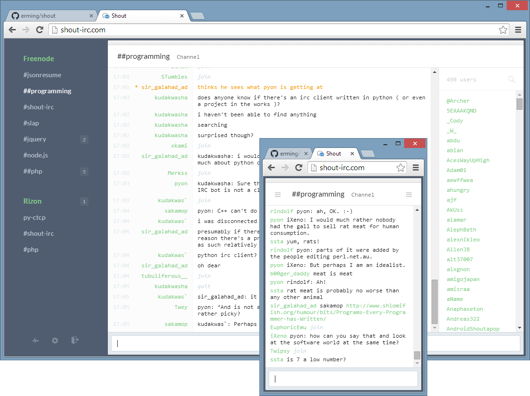Reload the page in the large browser window

[x=40, y=30]
